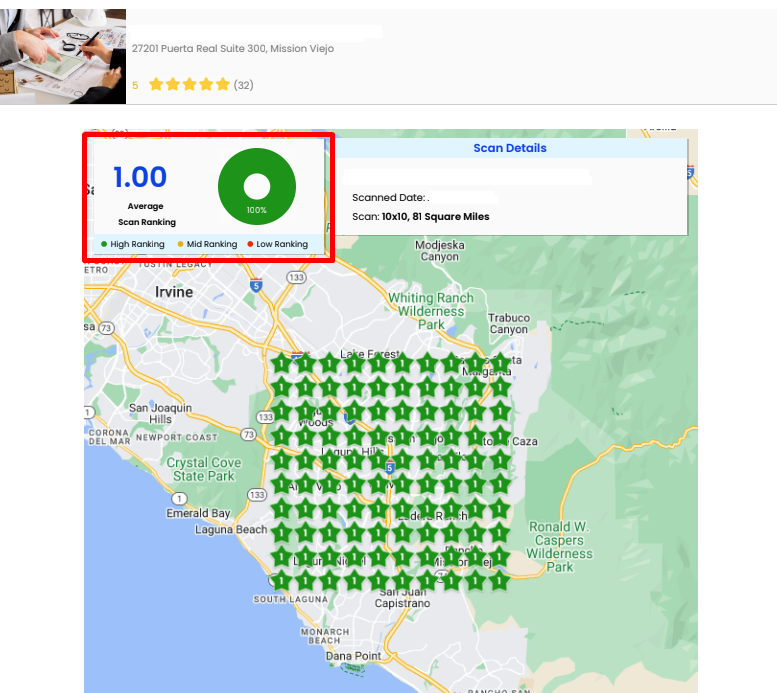Click the top-right corner star marker in grid
The width and height of the screenshot is (777, 693).
[500, 363]
